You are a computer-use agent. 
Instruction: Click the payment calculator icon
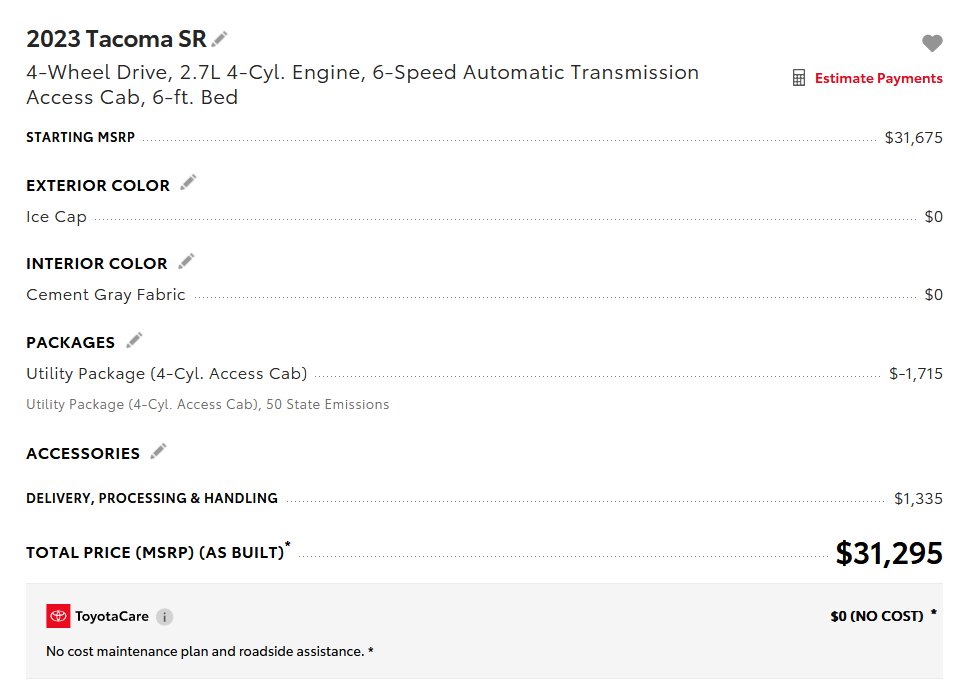(x=799, y=78)
